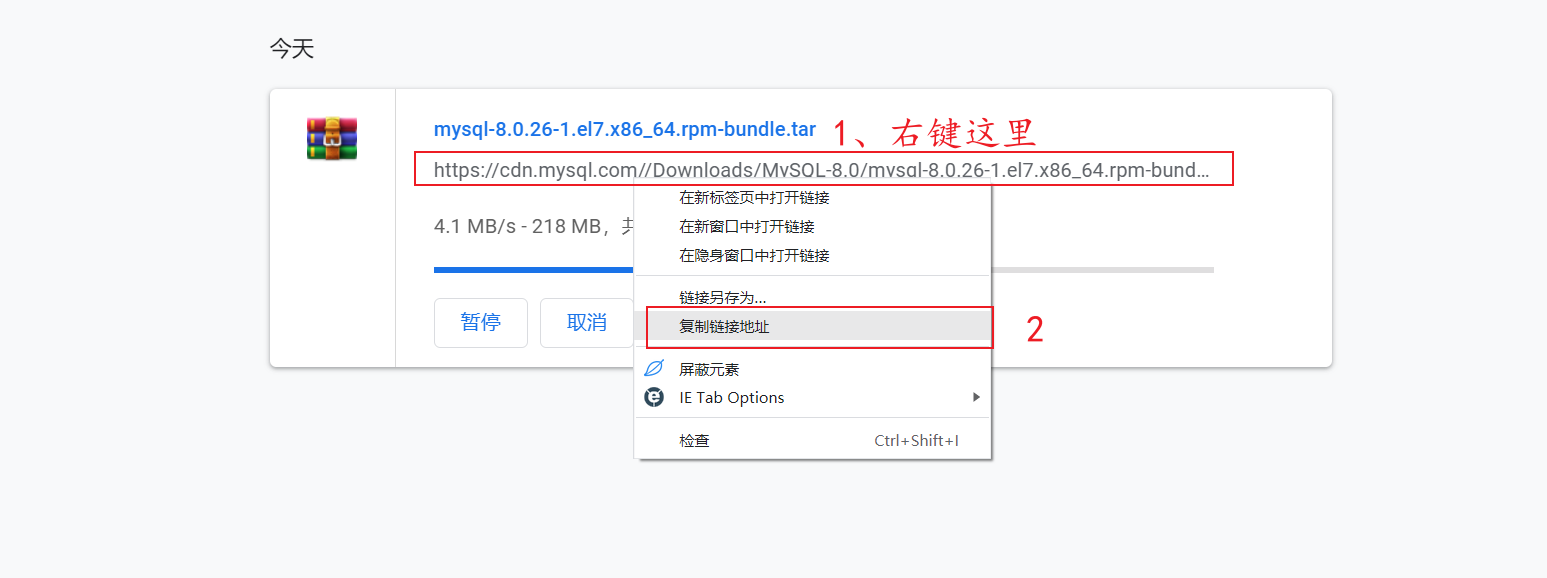Open 屏蔽元素 from the context menu

click(x=710, y=368)
